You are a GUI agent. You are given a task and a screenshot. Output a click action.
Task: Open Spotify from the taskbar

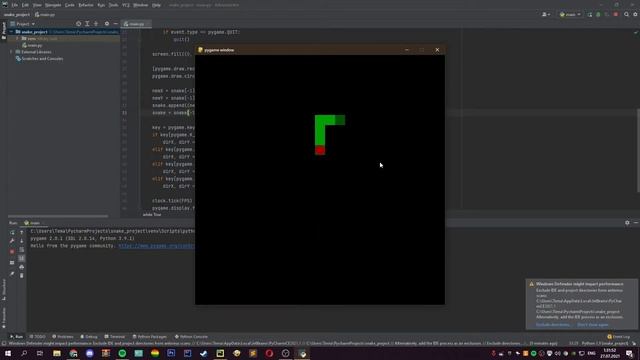(122, 353)
